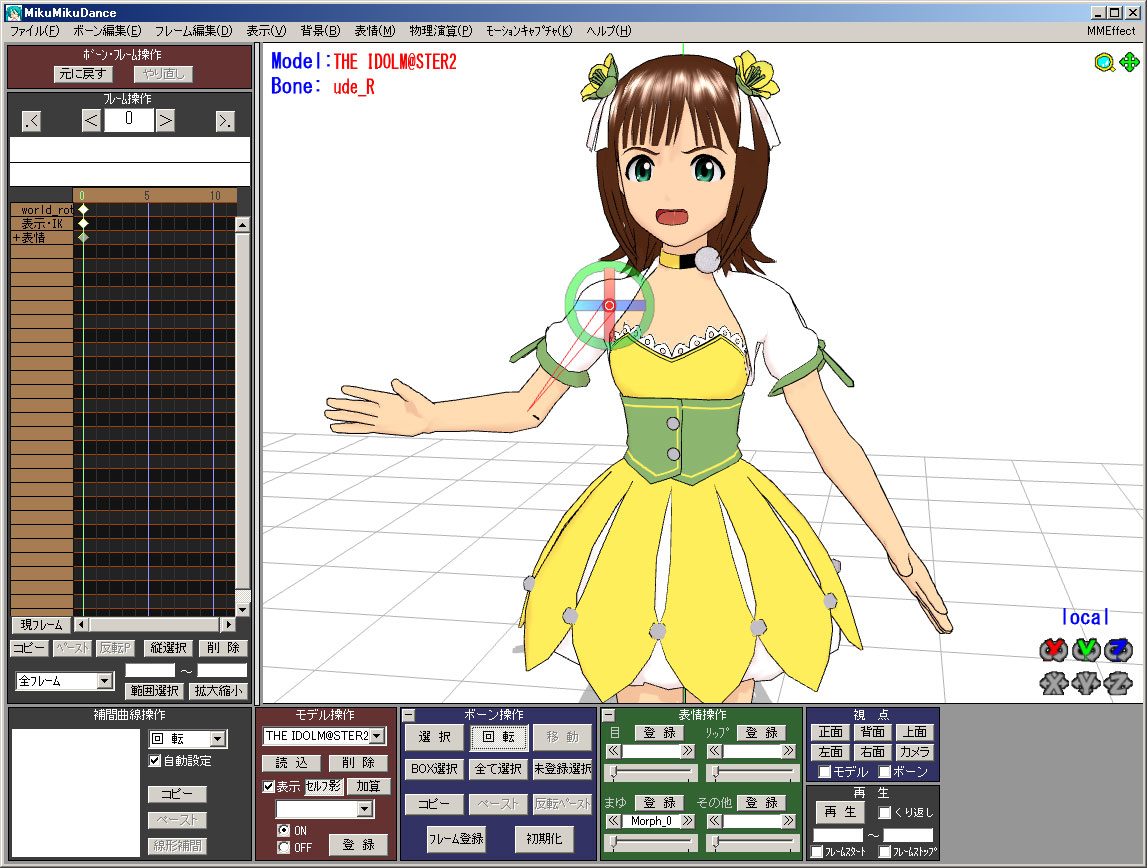Open フレーム編集(D) menu
Screen dimensions: 1147x868
193,31
